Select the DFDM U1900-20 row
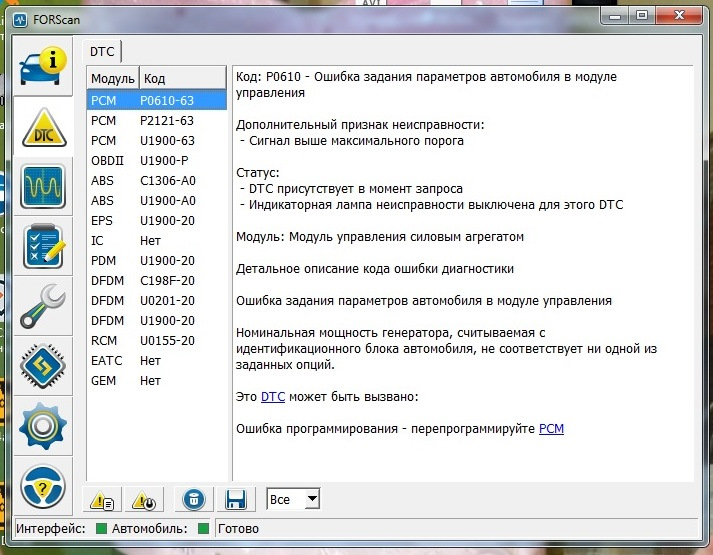The image size is (713, 555). click(x=156, y=320)
